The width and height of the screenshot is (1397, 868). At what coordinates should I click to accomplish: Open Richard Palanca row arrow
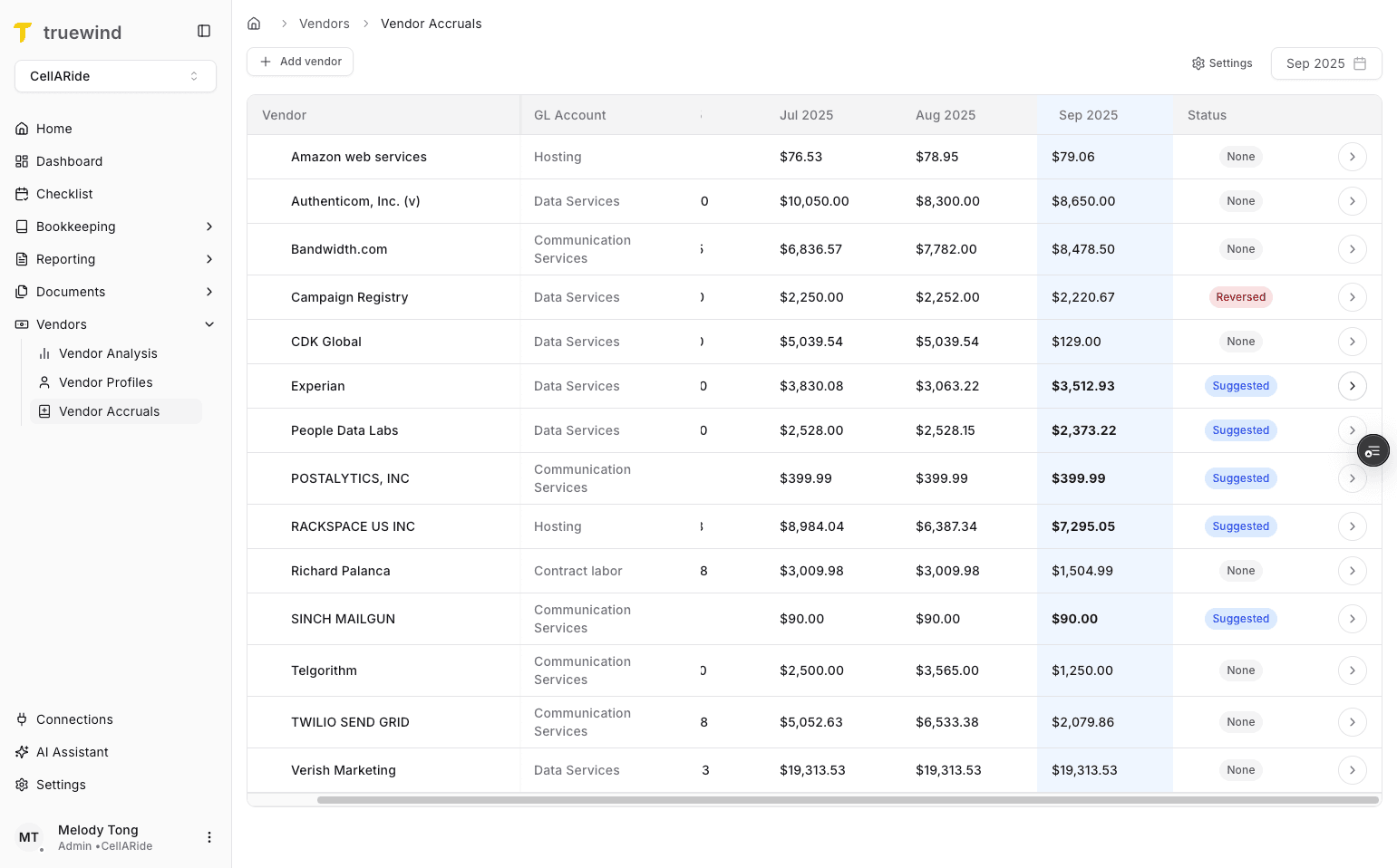click(x=1353, y=571)
